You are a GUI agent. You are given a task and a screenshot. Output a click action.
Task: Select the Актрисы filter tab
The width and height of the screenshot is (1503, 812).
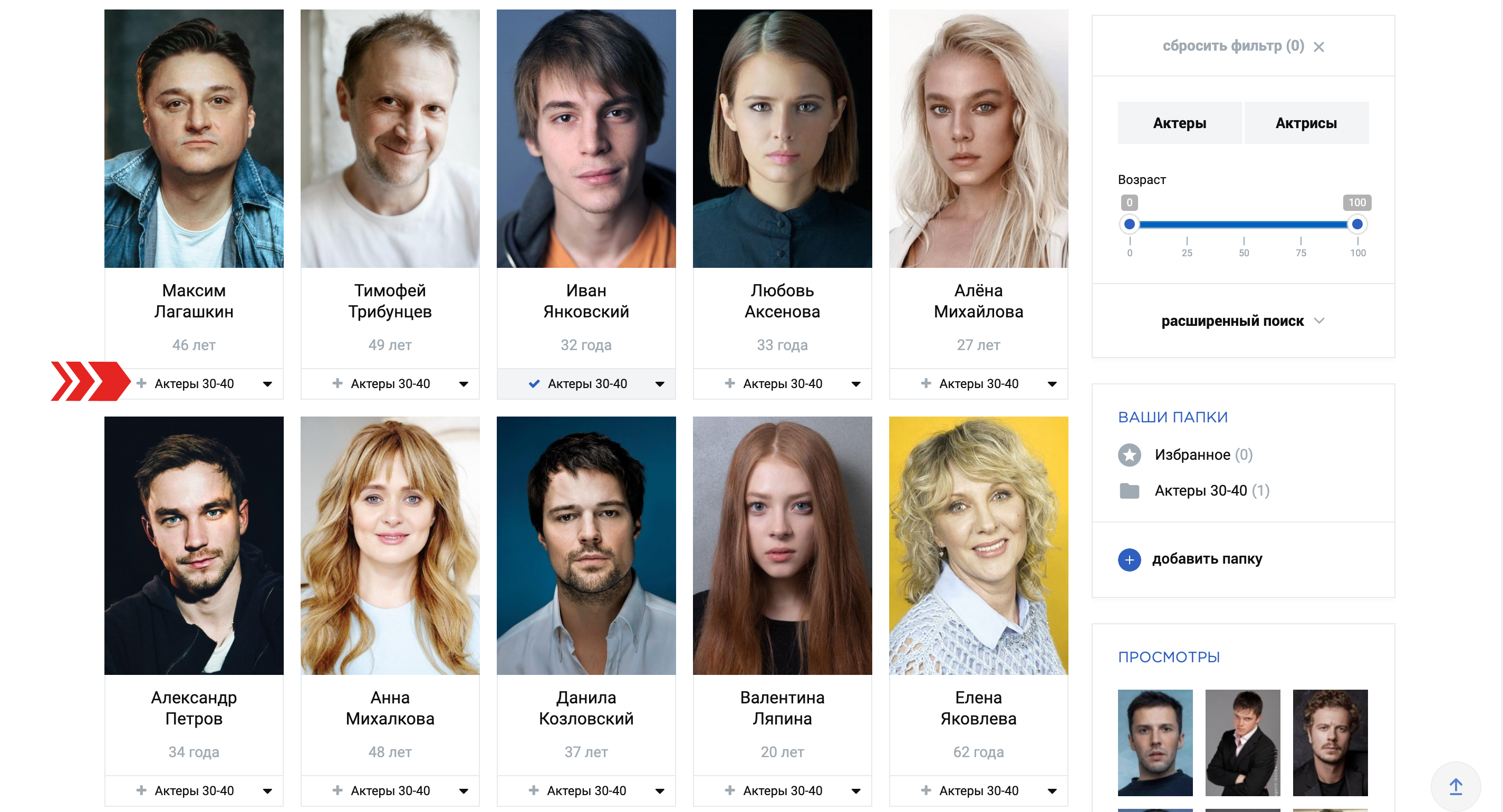coord(1306,123)
